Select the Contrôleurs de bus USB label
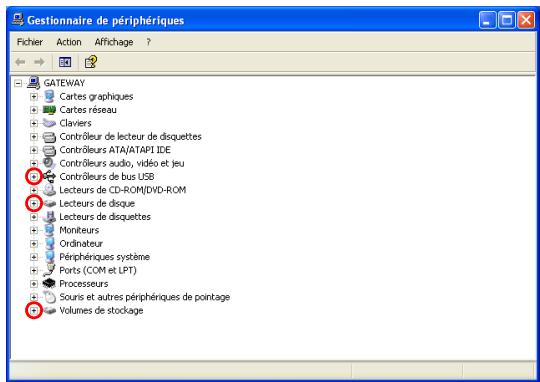Screen dimensions: 540x382 click(x=107, y=177)
